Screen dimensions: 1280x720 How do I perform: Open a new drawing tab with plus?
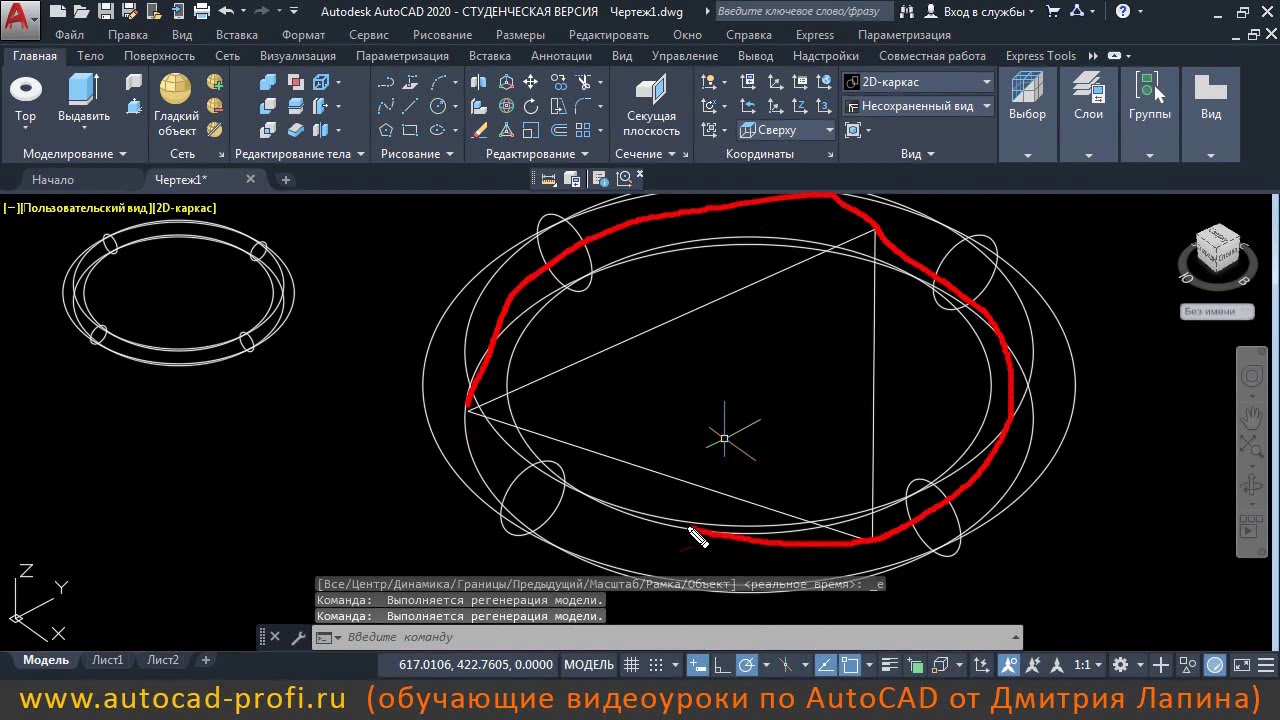[285, 180]
